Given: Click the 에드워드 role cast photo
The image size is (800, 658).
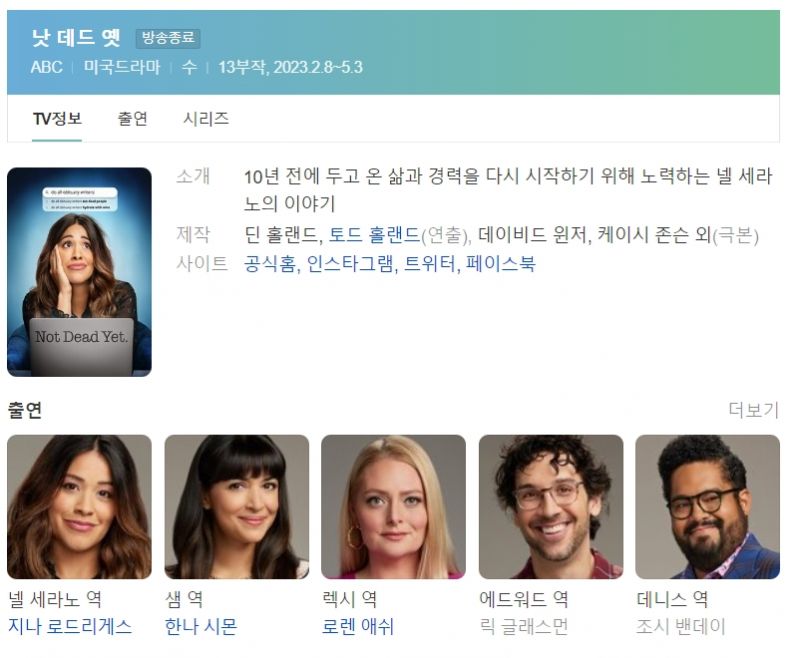Looking at the screenshot, I should coord(551,507).
